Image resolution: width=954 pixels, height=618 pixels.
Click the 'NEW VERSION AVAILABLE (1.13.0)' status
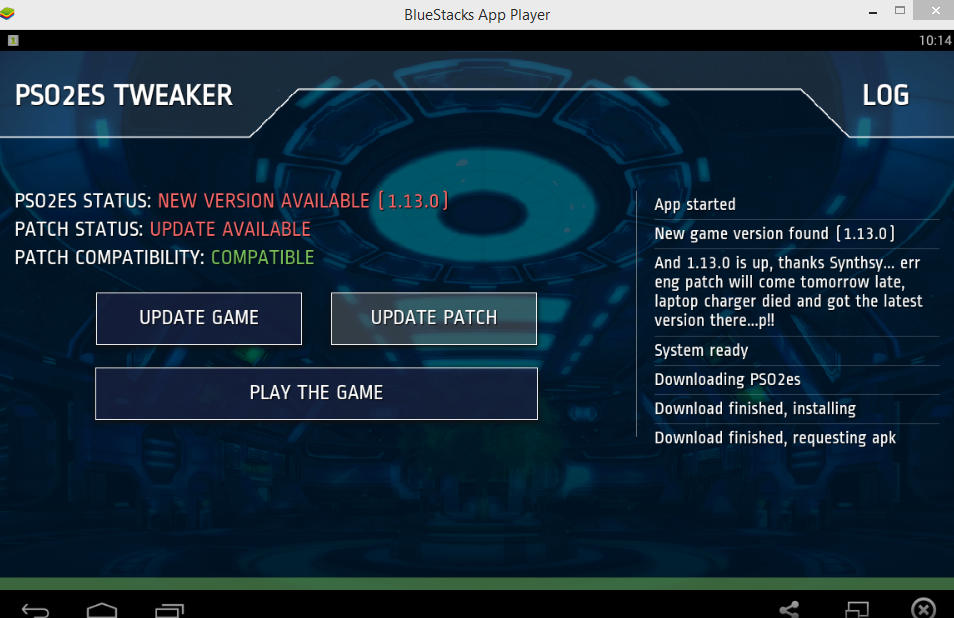coord(303,201)
